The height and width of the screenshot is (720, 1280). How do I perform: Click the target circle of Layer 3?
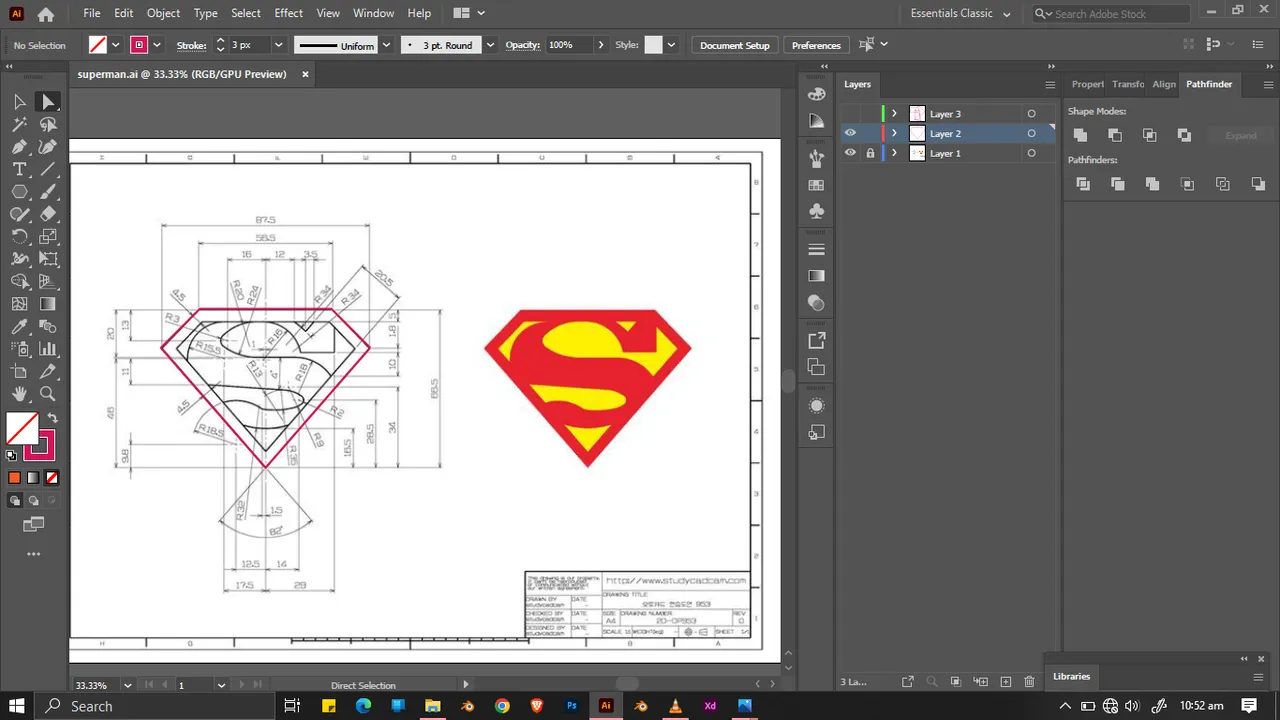[x=1031, y=114]
